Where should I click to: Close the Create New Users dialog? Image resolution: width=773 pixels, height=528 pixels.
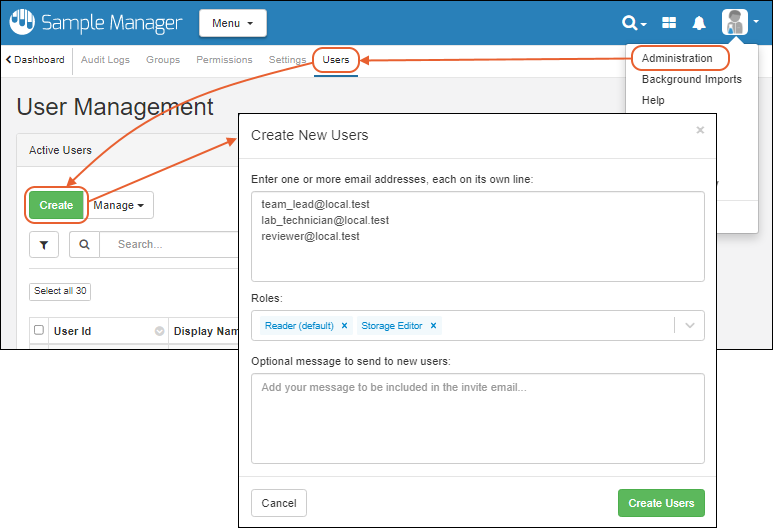click(x=700, y=130)
